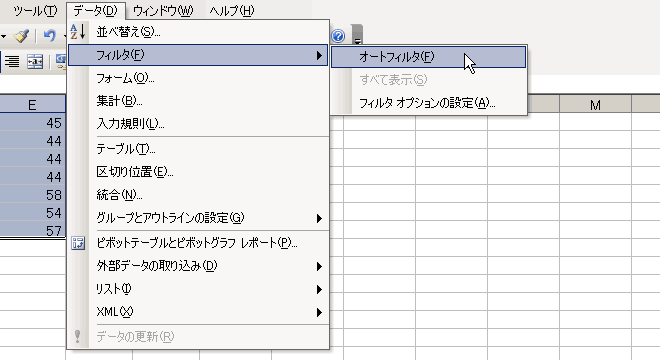Choose 集計(B)... subtotals command

pyautogui.click(x=198, y=101)
